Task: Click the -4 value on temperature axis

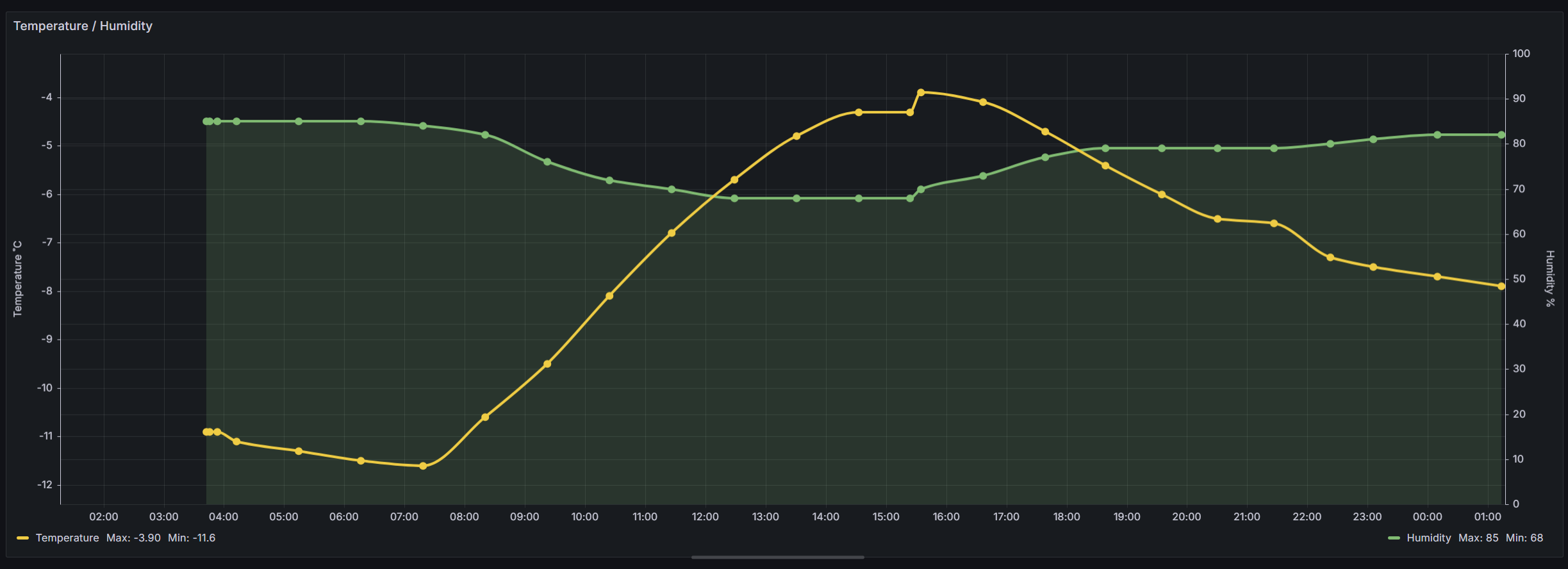Action: coord(47,97)
